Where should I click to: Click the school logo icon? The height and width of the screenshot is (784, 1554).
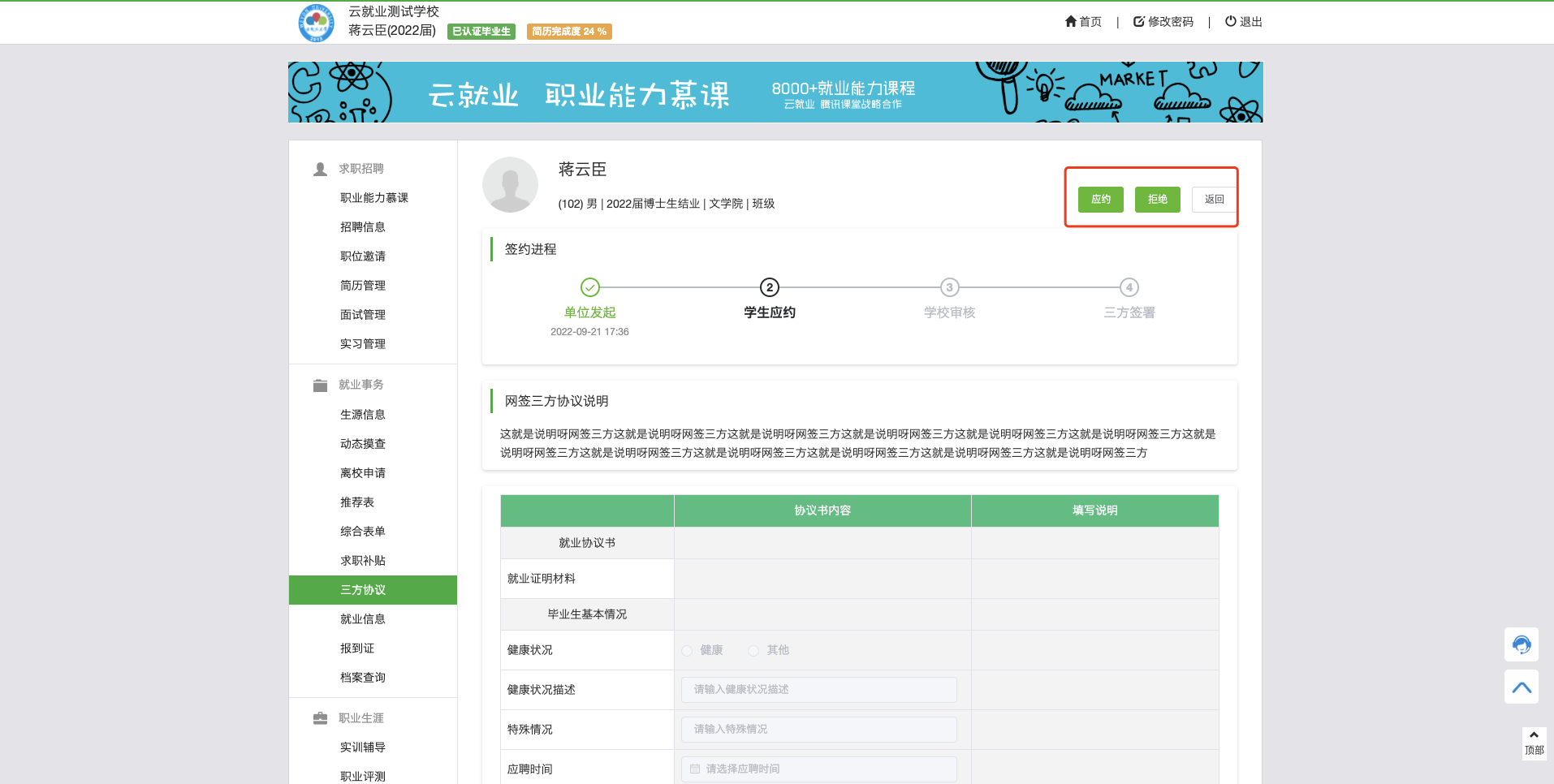316,23
